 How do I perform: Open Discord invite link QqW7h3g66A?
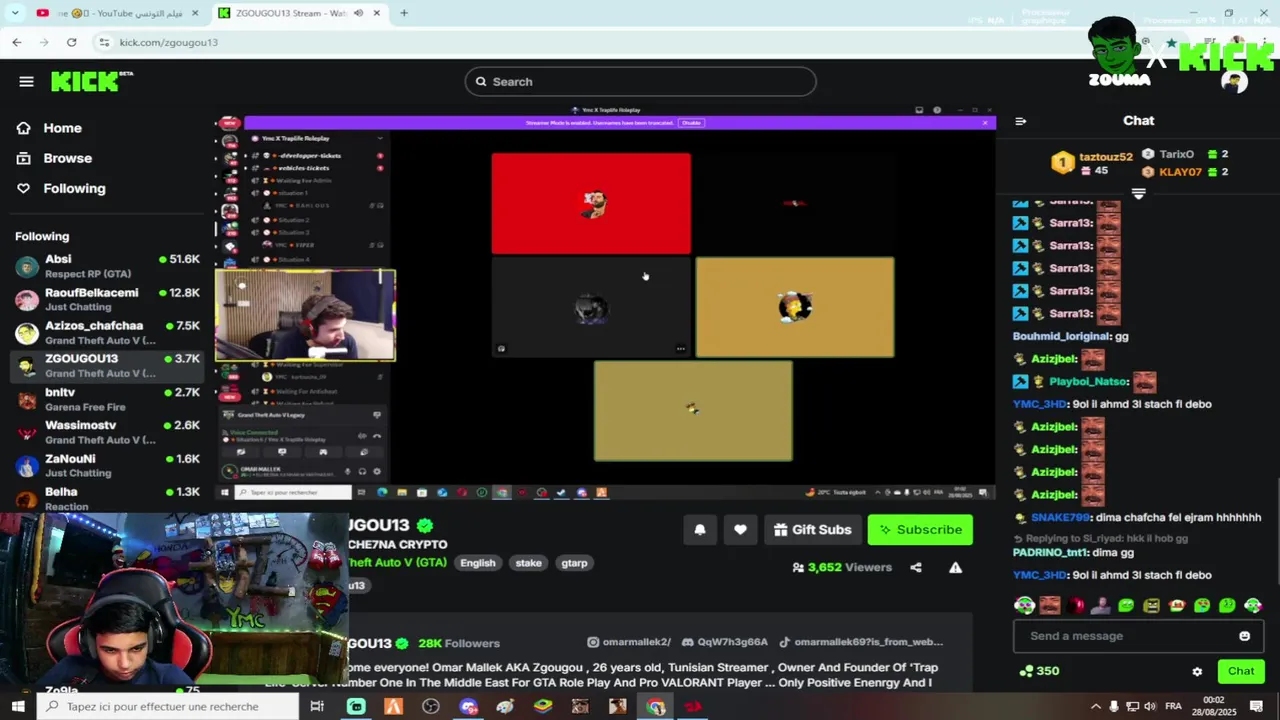725,642
